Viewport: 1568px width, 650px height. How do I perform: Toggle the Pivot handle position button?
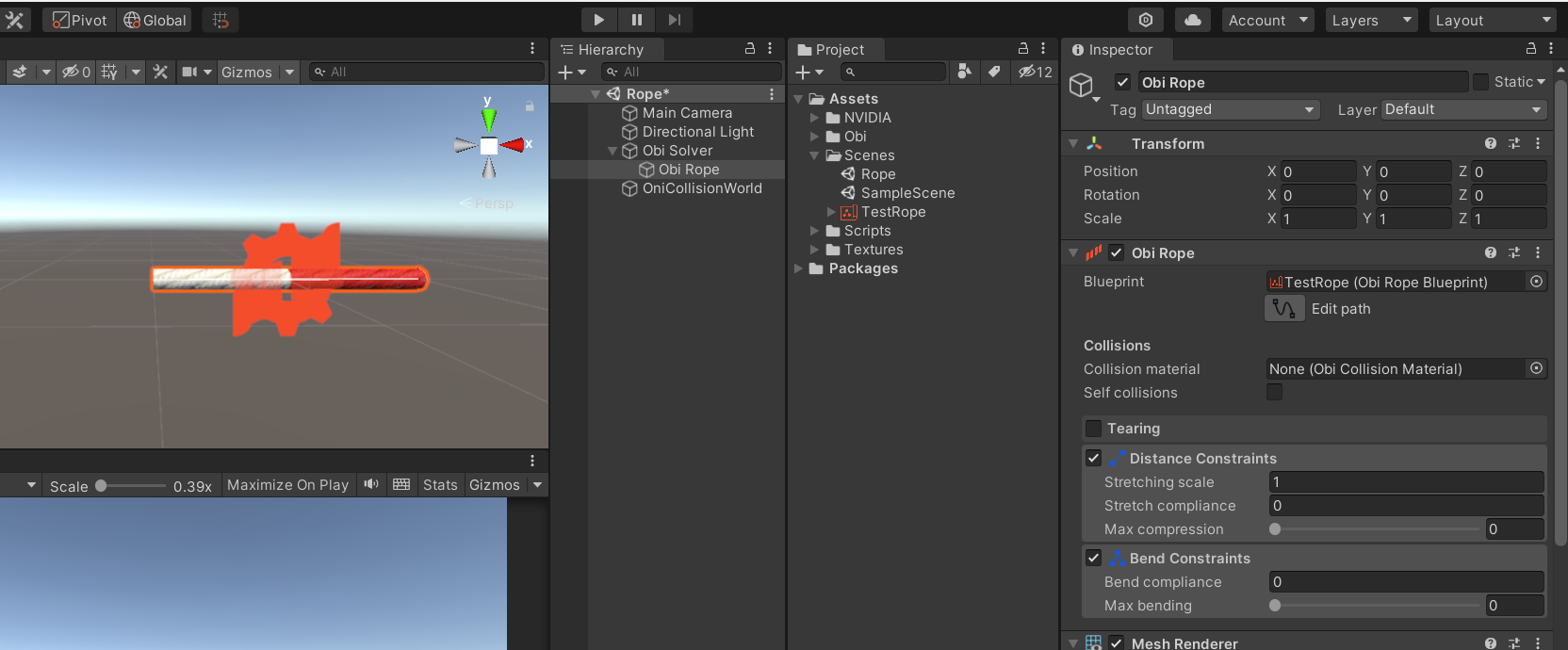(79, 20)
